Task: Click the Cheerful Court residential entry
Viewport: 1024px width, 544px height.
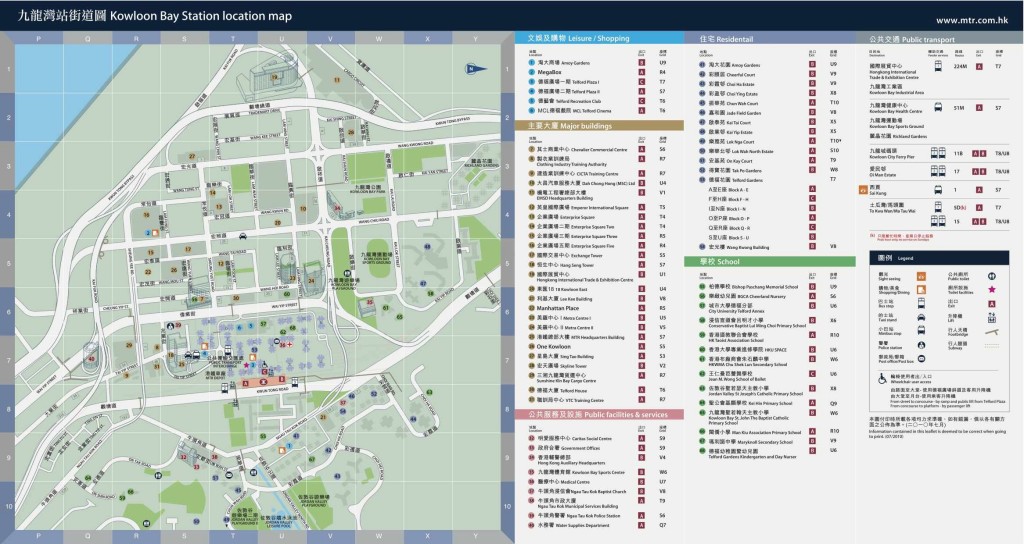Action: click(731, 74)
